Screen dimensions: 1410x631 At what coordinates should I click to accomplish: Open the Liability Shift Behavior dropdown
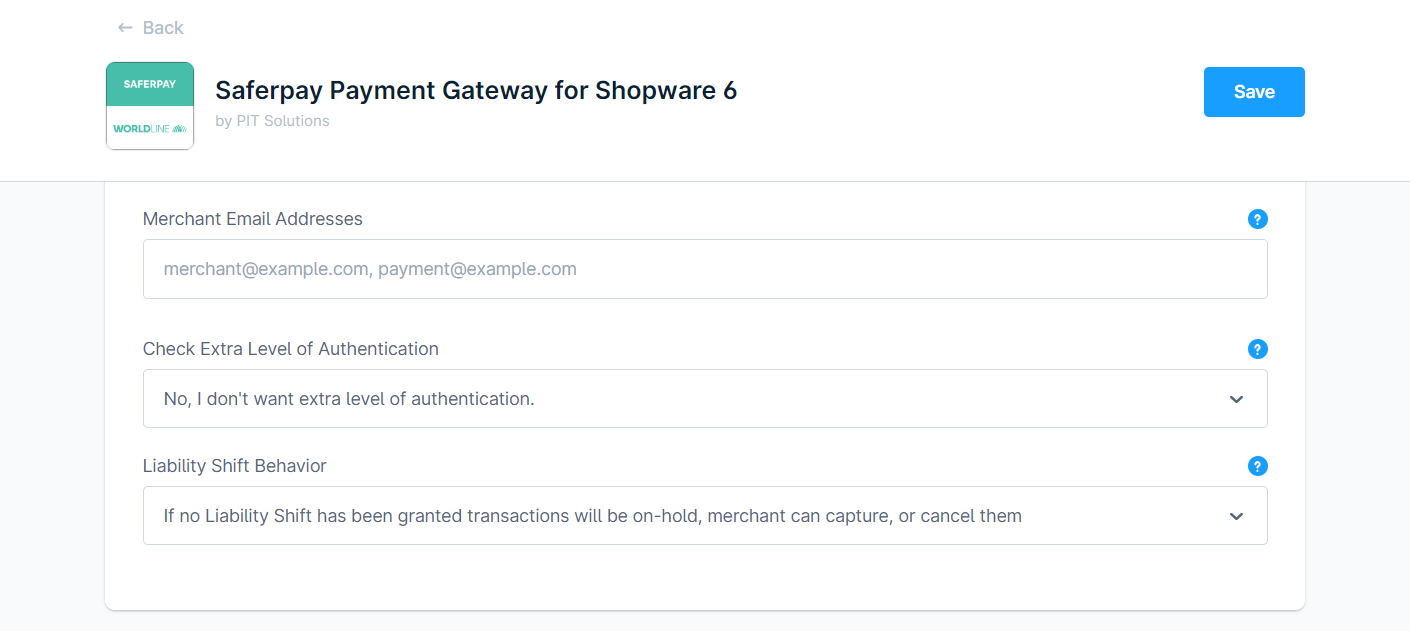click(705, 516)
